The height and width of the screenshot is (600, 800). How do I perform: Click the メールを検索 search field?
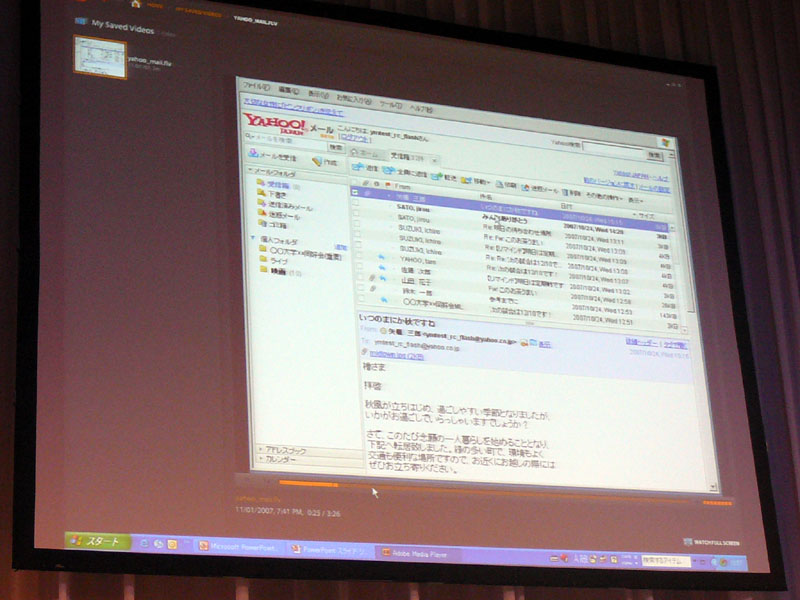point(286,141)
